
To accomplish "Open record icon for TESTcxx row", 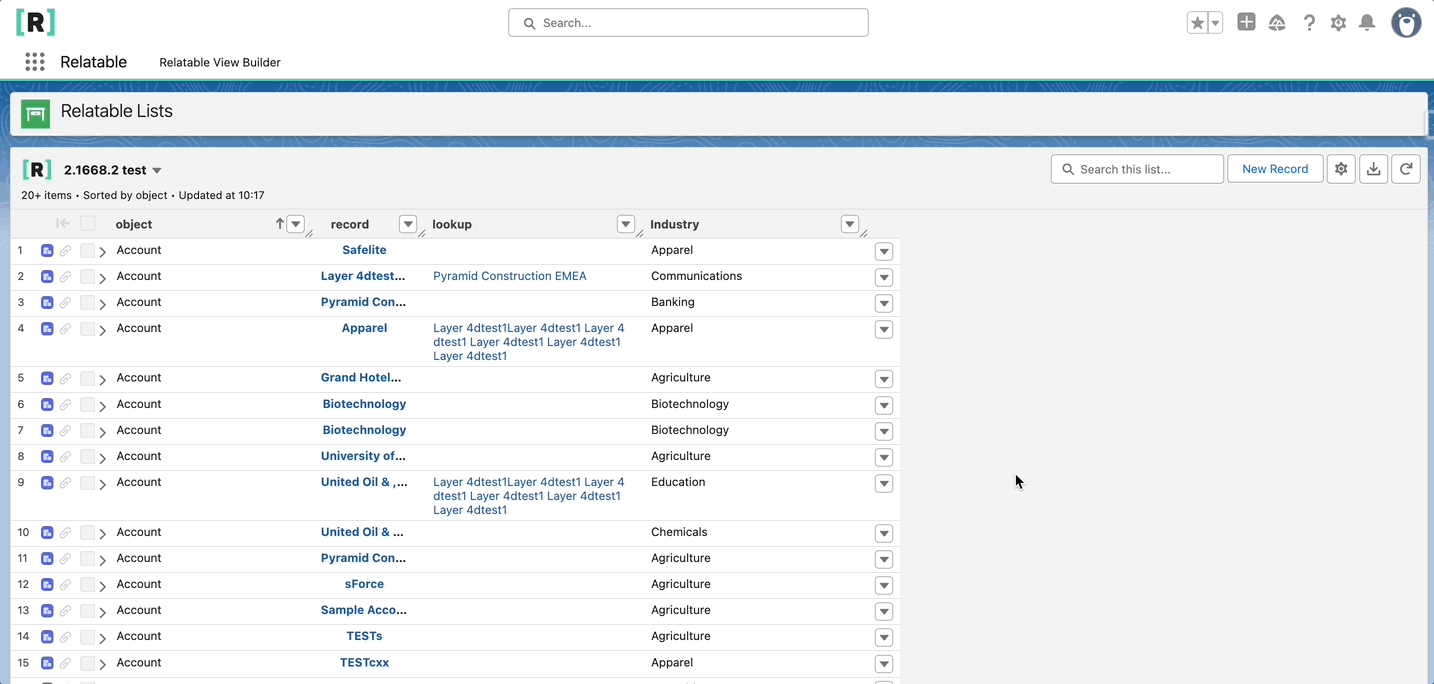I will 47,663.
